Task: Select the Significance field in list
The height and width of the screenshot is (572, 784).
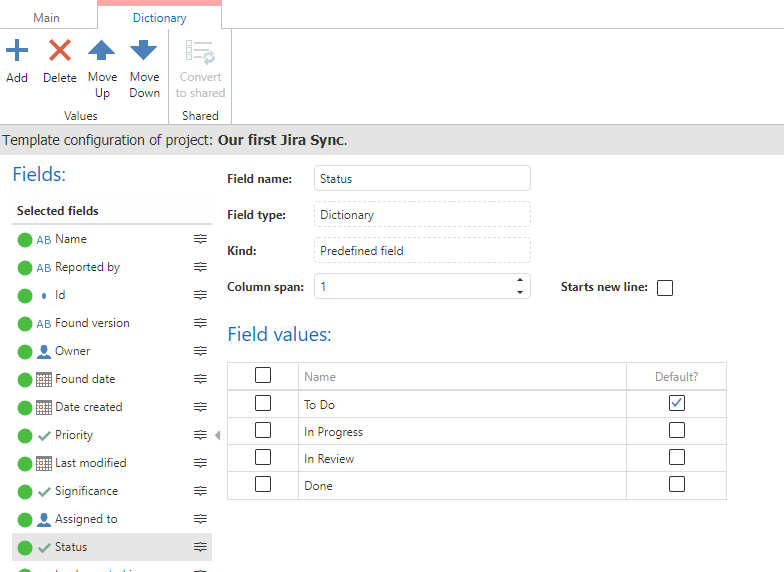Action: 86,491
